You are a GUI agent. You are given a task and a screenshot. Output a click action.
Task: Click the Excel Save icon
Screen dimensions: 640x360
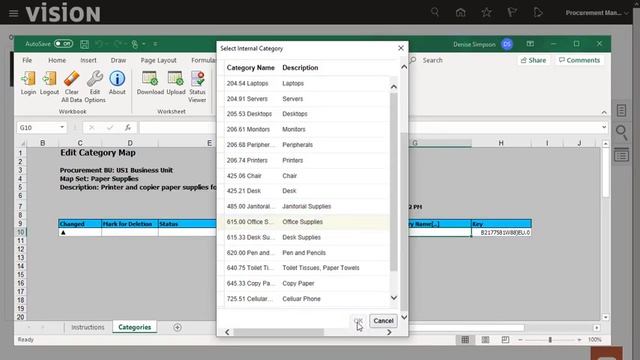[x=84, y=44]
